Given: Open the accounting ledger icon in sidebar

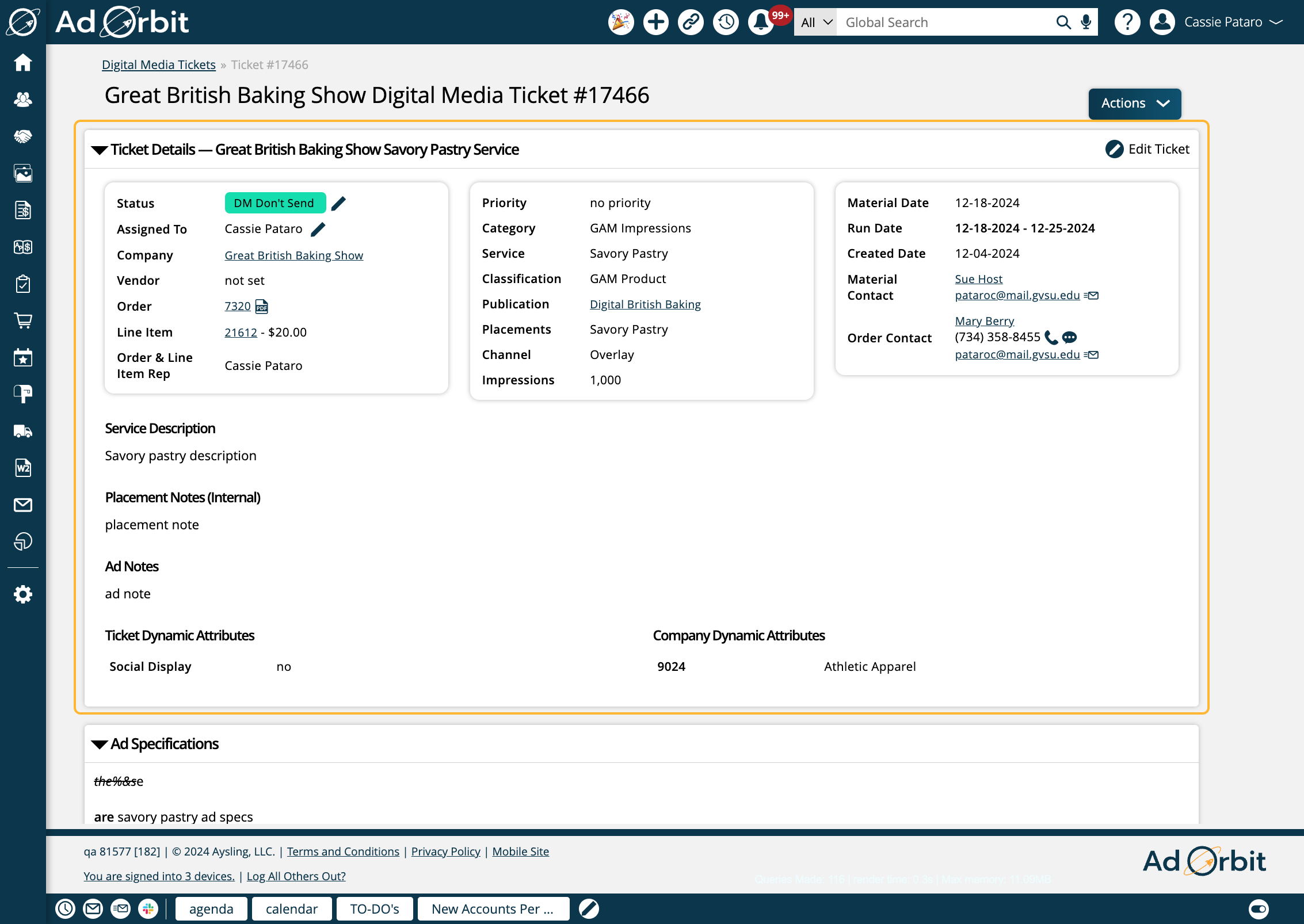Looking at the screenshot, I should click(x=23, y=247).
